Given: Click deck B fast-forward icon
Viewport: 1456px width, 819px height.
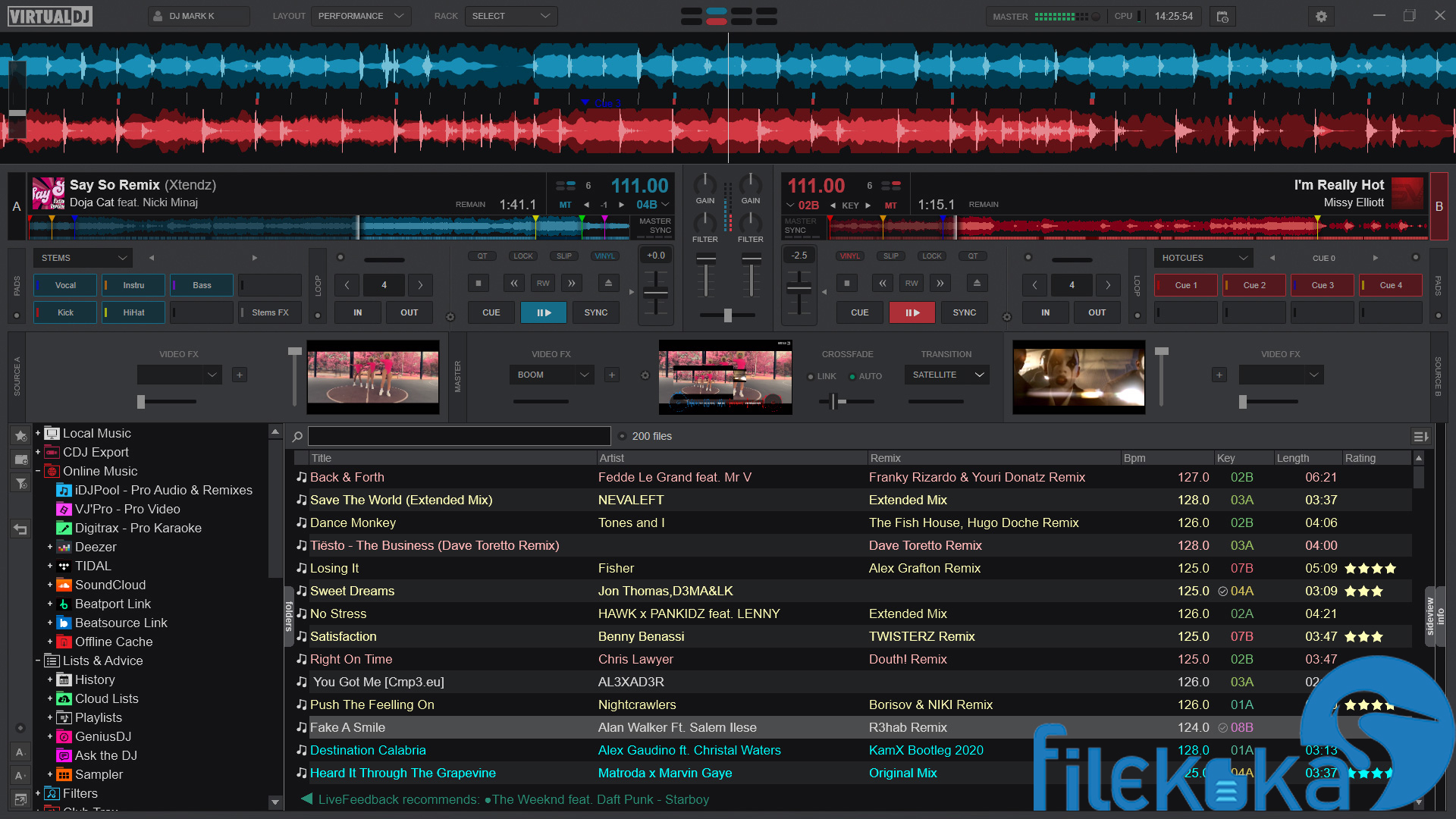Looking at the screenshot, I should click(940, 284).
